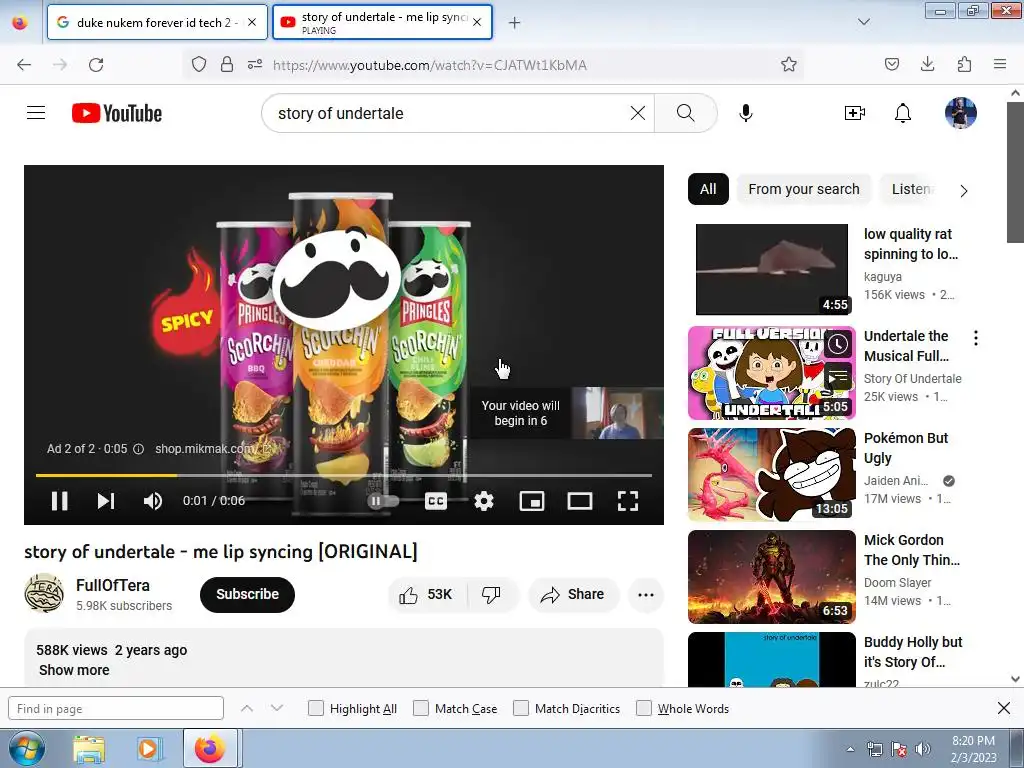This screenshot has height=768, width=1024.
Task: Open the Pokémon But Ugly thumbnail
Action: pyautogui.click(x=772, y=475)
